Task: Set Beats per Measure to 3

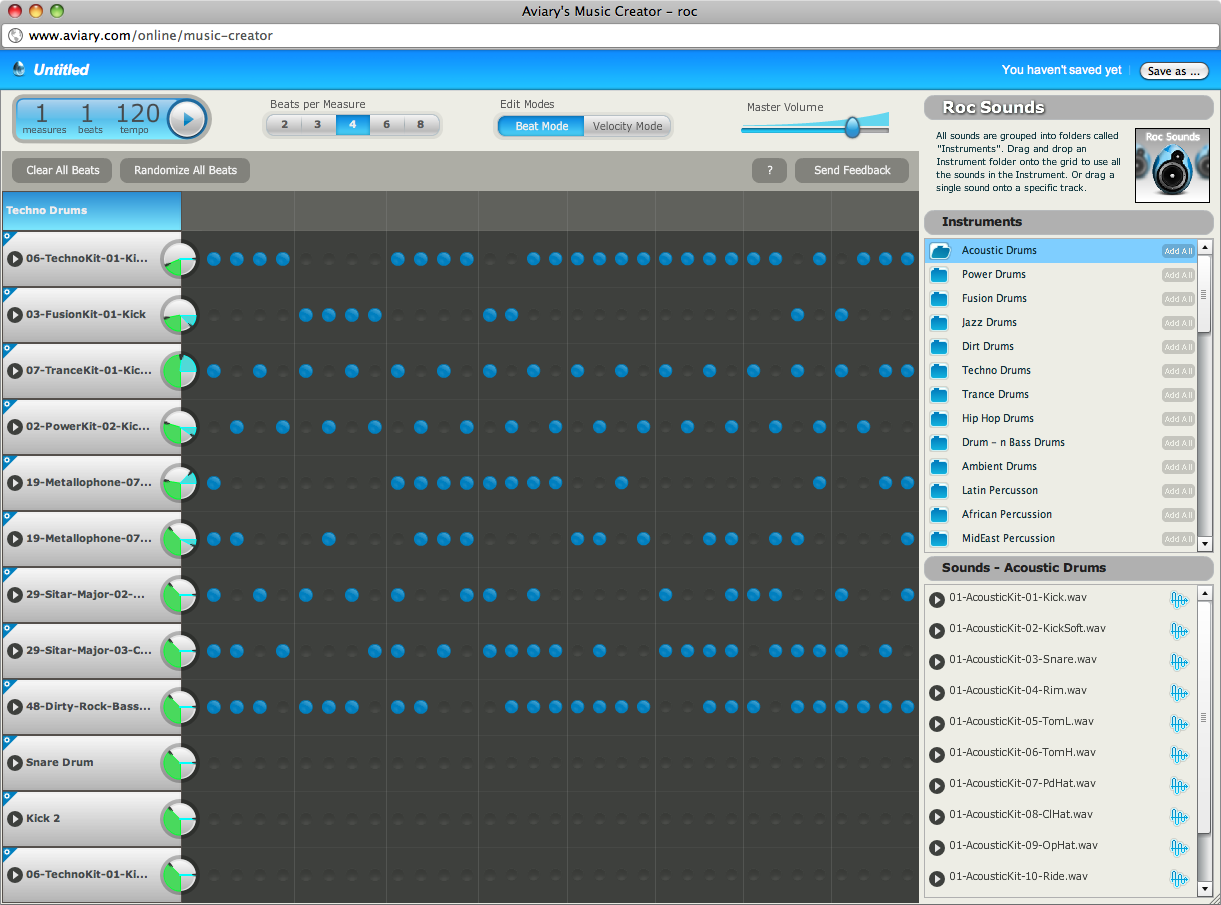Action: (x=318, y=125)
